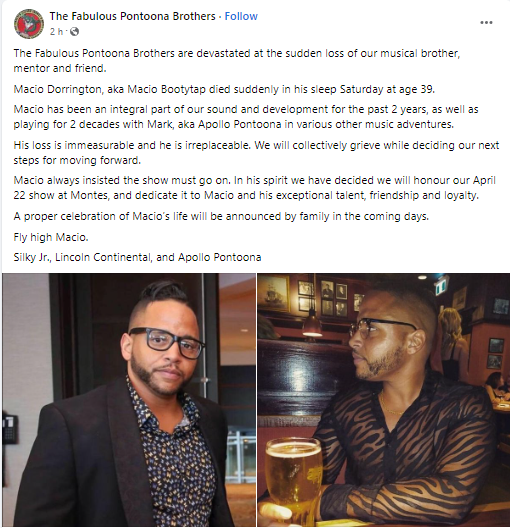Open The Fabulous Pontoona Brothers page name

[x=133, y=16]
